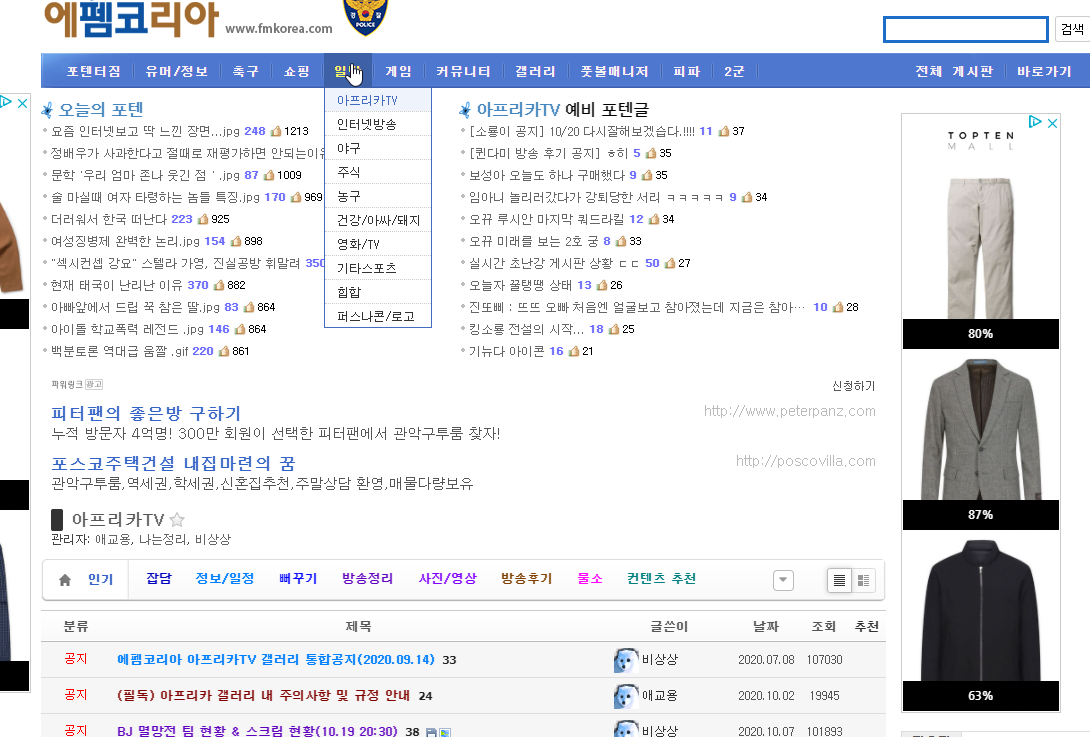The width and height of the screenshot is (1090, 737).
Task: Close the right-side TOPTEN ad
Action: coord(1052,123)
